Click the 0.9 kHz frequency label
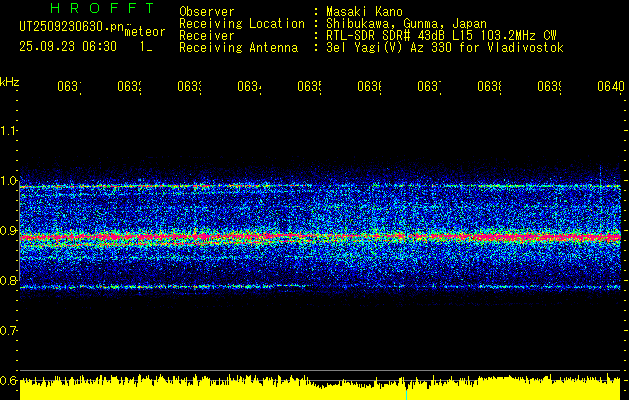 (9, 231)
